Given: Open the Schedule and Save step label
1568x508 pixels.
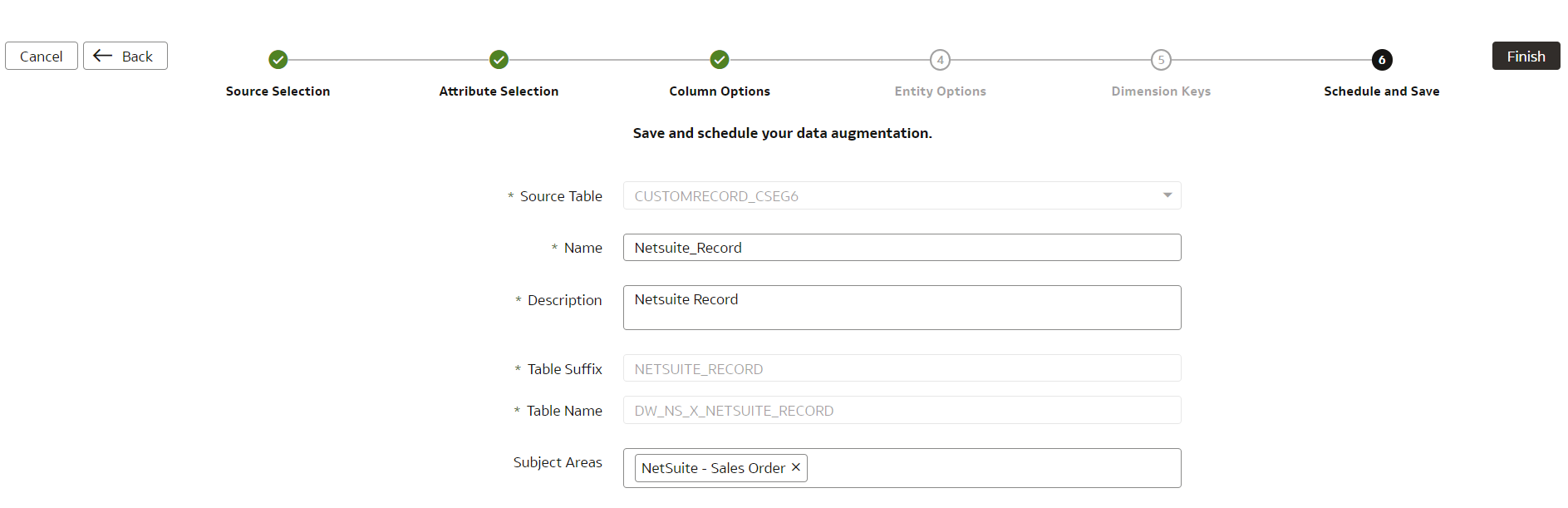Looking at the screenshot, I should tap(1382, 91).
